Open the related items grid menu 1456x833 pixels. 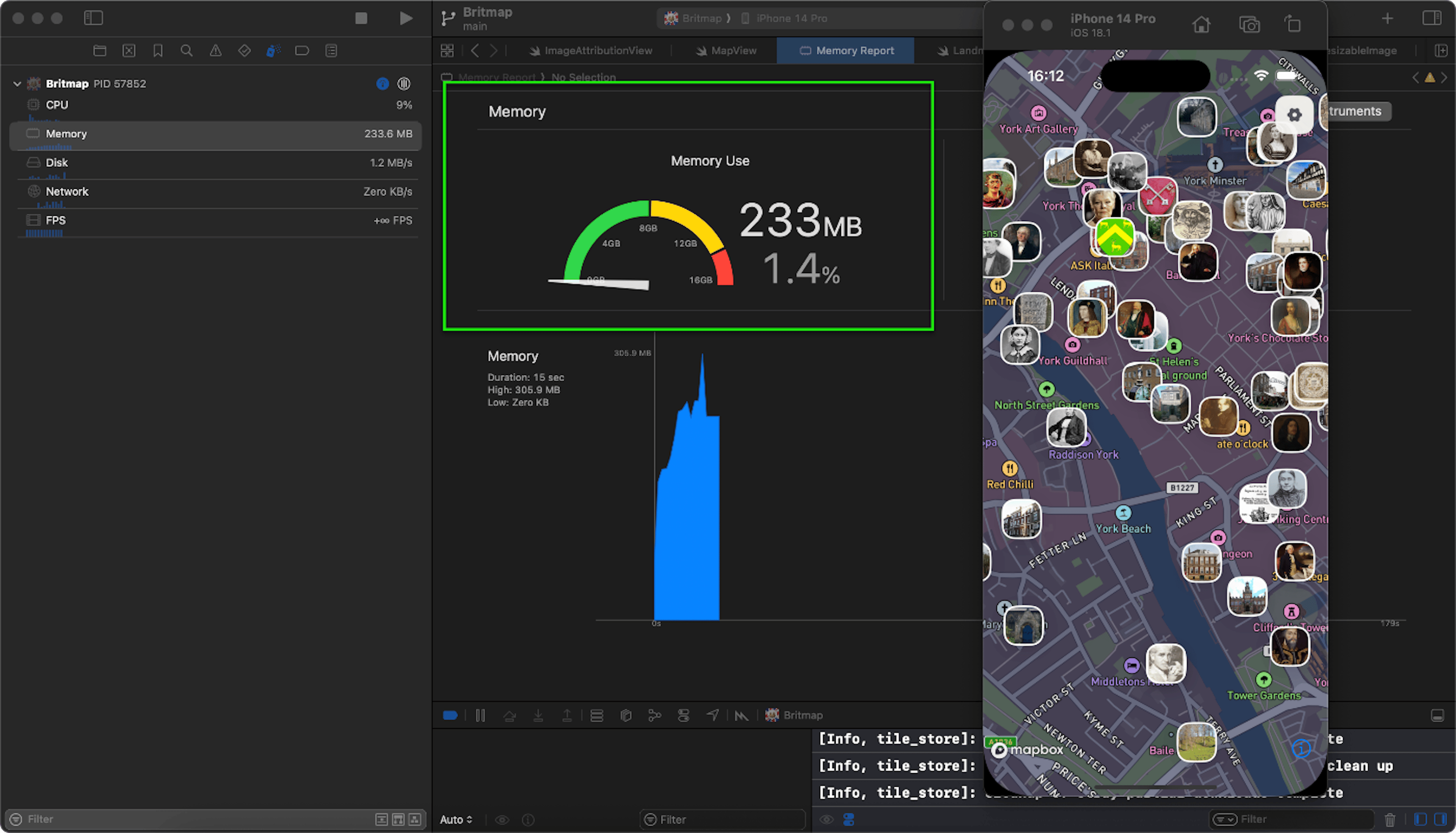[x=447, y=51]
